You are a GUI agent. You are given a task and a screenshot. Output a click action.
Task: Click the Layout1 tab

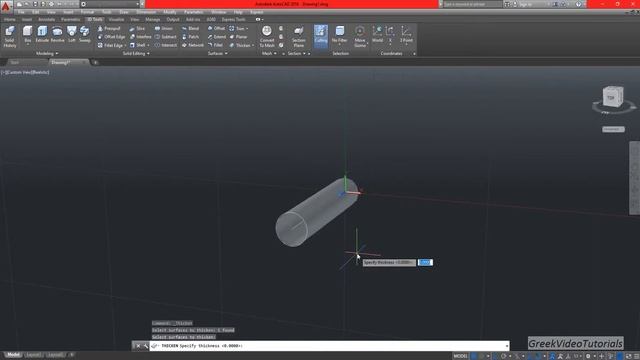(33, 355)
